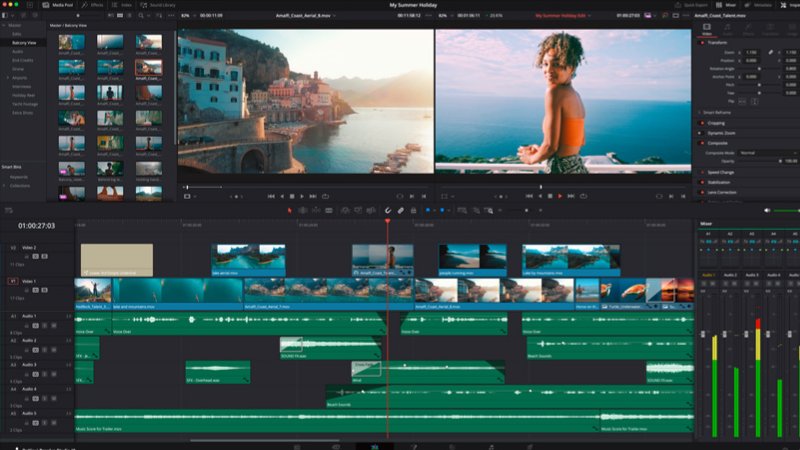Viewport: 800px width, 450px height.
Task: Select the Selection Mode arrow tool
Action: (x=289, y=210)
